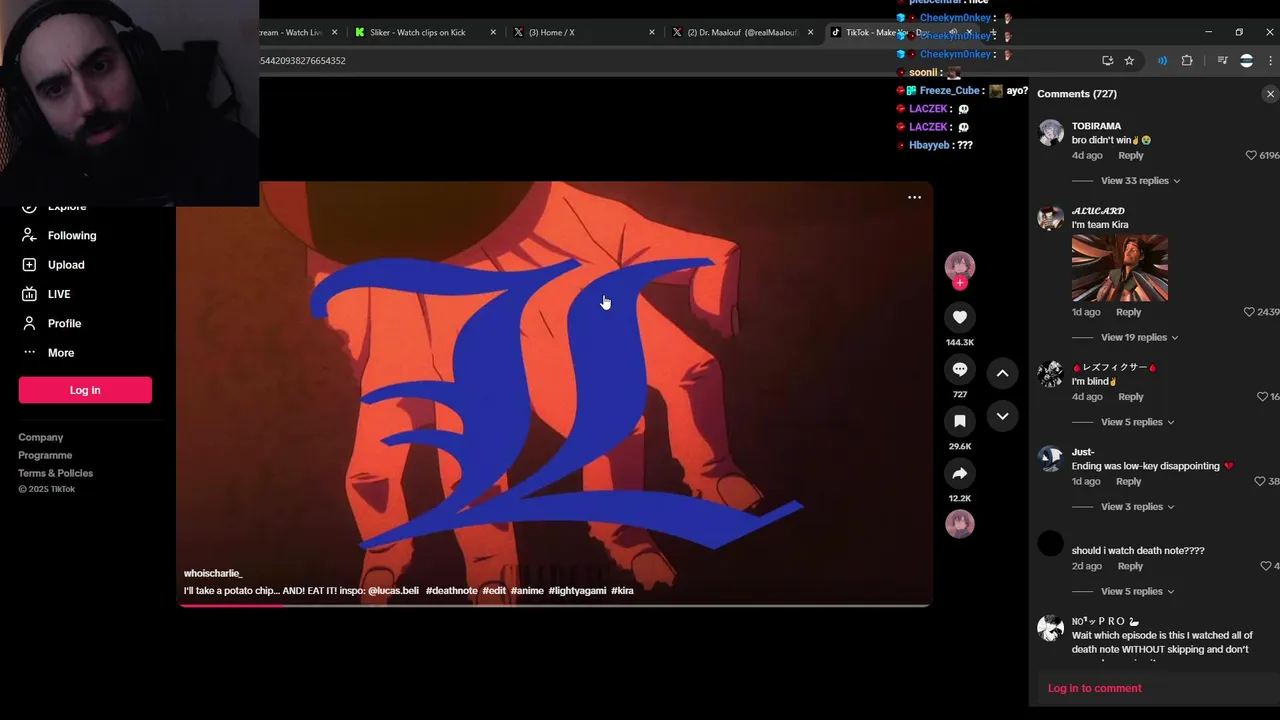The height and width of the screenshot is (720, 1280).
Task: Open the Programme footer link
Action: (x=45, y=455)
